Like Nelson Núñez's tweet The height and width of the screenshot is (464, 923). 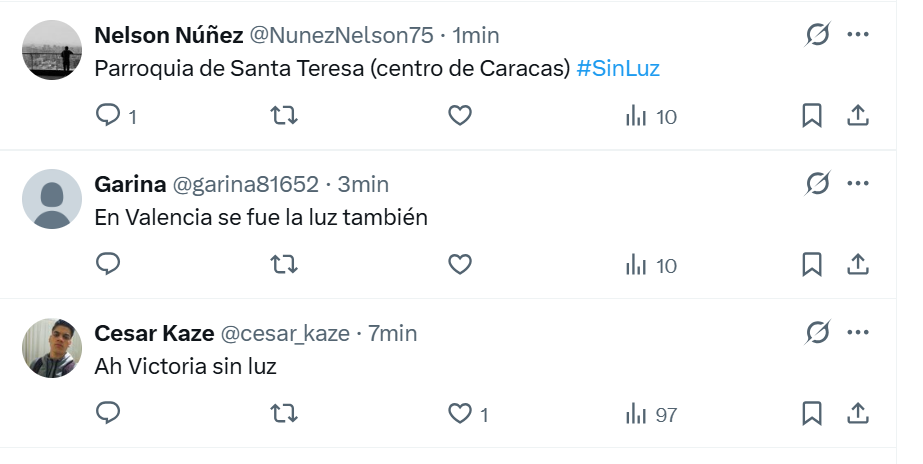[459, 116]
